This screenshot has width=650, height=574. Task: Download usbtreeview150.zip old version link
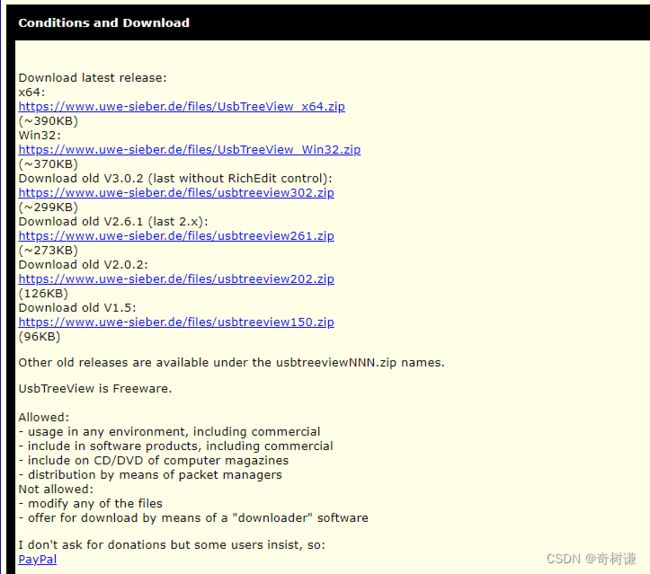pyautogui.click(x=176, y=322)
